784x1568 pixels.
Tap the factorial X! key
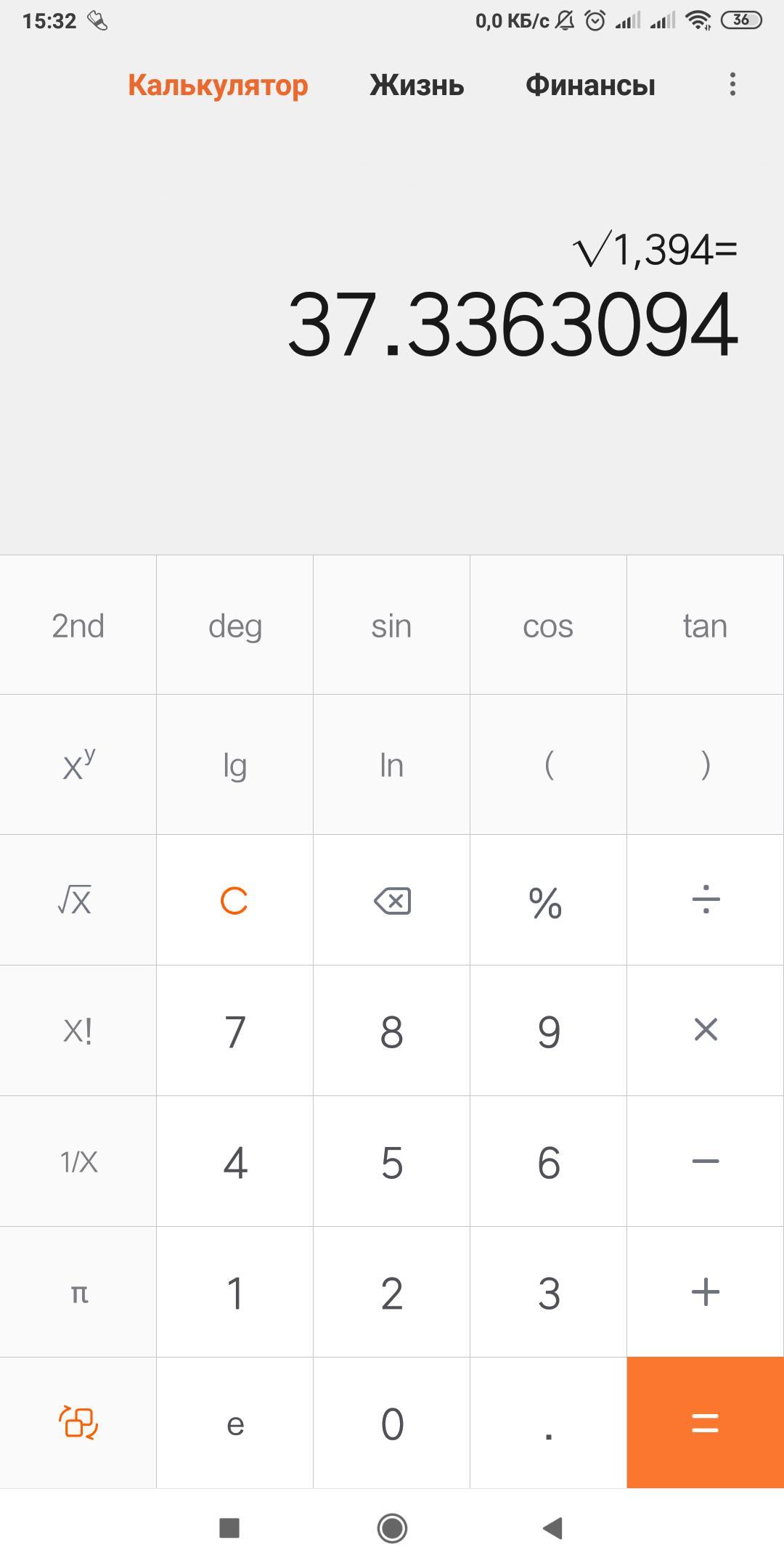tap(78, 1031)
